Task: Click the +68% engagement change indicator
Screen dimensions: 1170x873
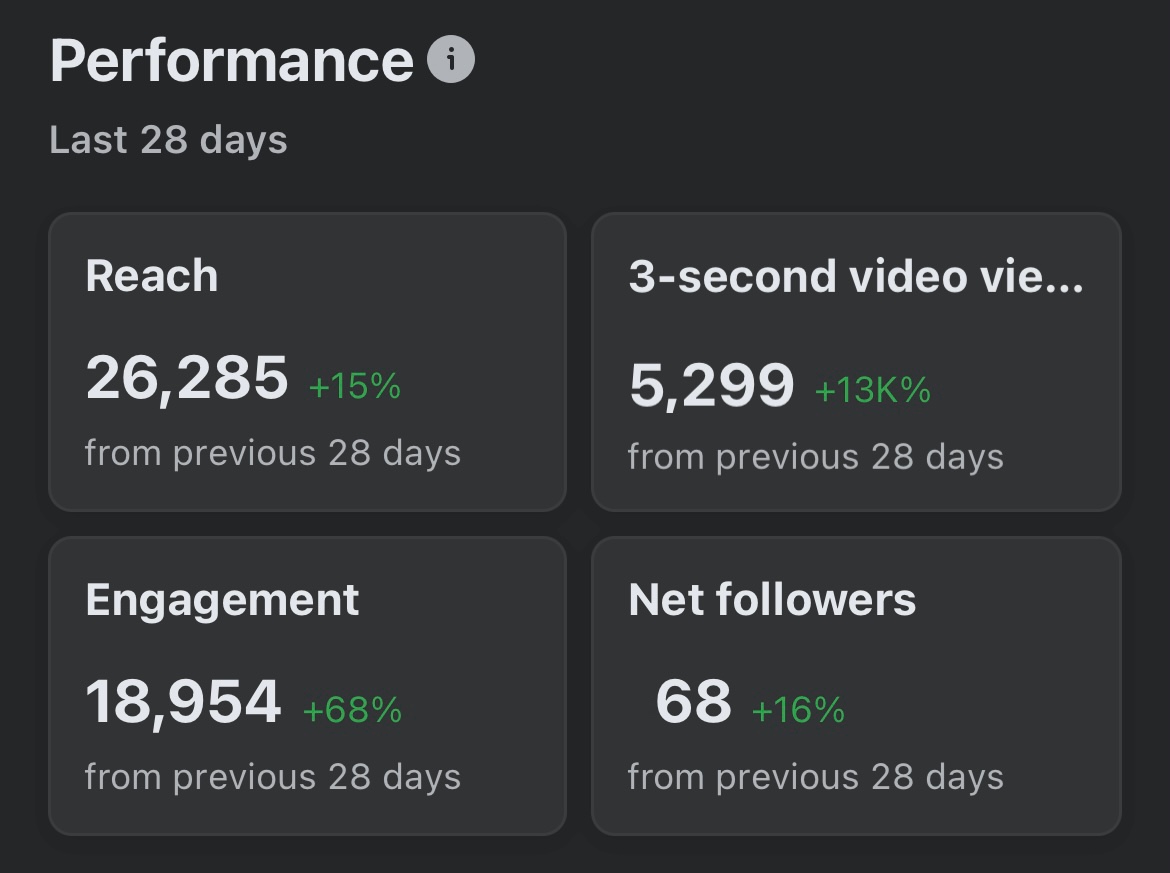Action: [x=352, y=710]
